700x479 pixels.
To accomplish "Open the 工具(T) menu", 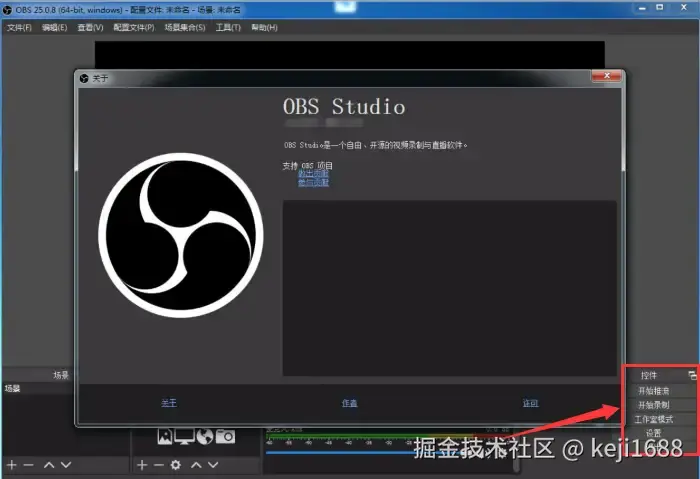I will click(x=228, y=28).
